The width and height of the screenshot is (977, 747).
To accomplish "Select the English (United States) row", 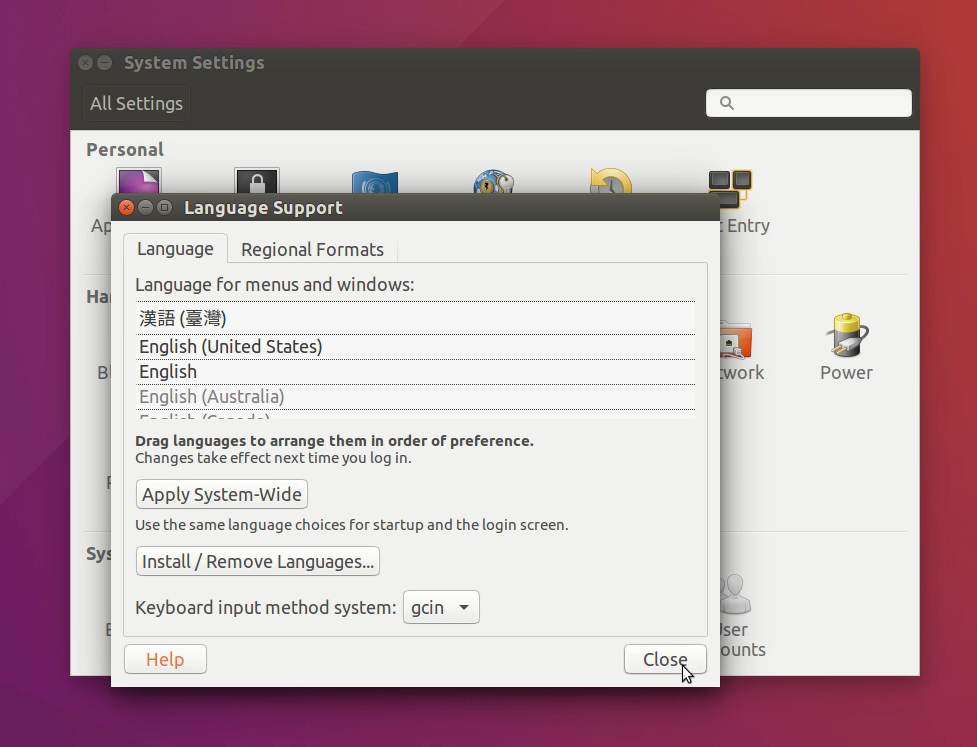I will point(415,347).
